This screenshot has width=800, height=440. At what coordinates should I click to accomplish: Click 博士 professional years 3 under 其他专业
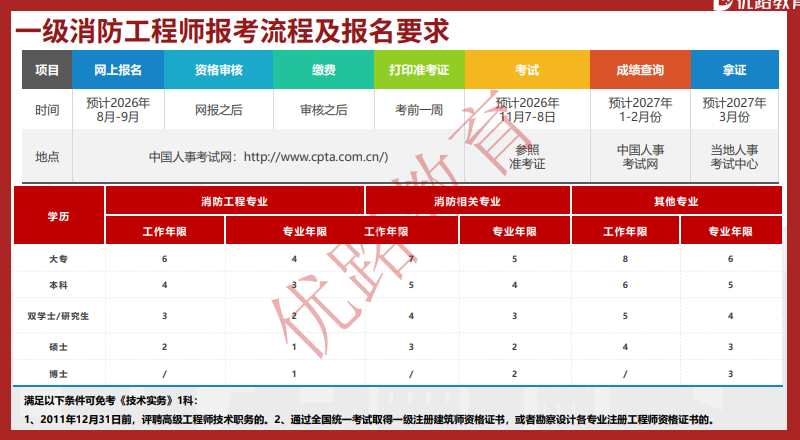coord(730,374)
